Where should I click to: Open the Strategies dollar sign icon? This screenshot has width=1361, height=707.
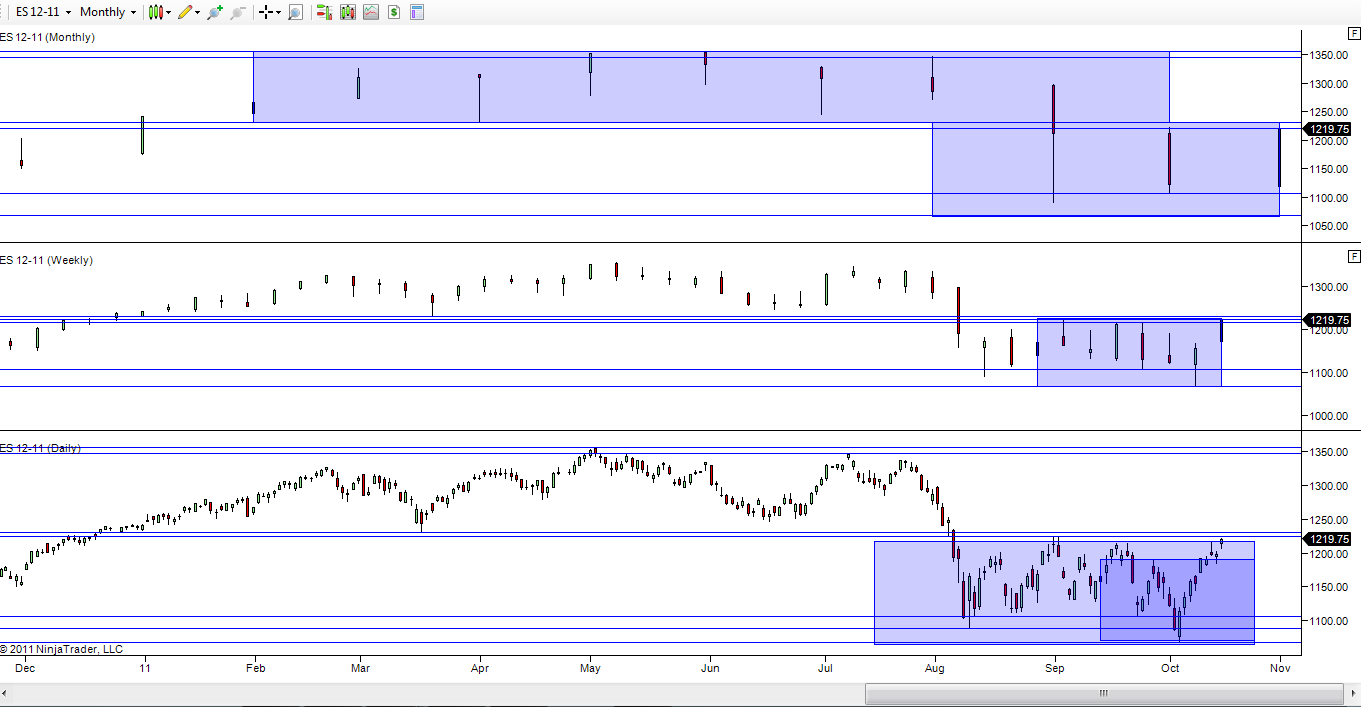coord(394,12)
